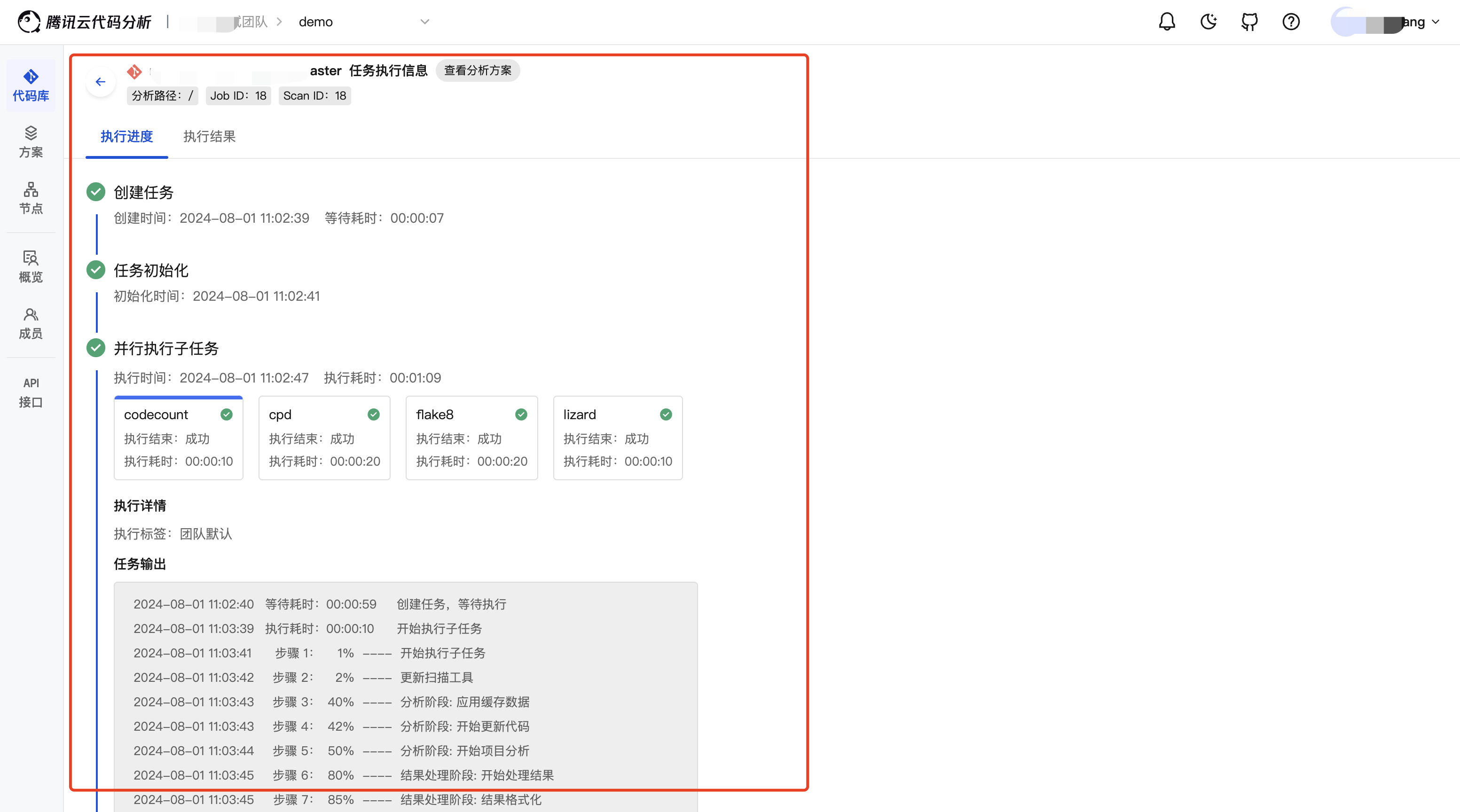Open the API 接口 sidebar section
The image size is (1460, 812).
31,393
